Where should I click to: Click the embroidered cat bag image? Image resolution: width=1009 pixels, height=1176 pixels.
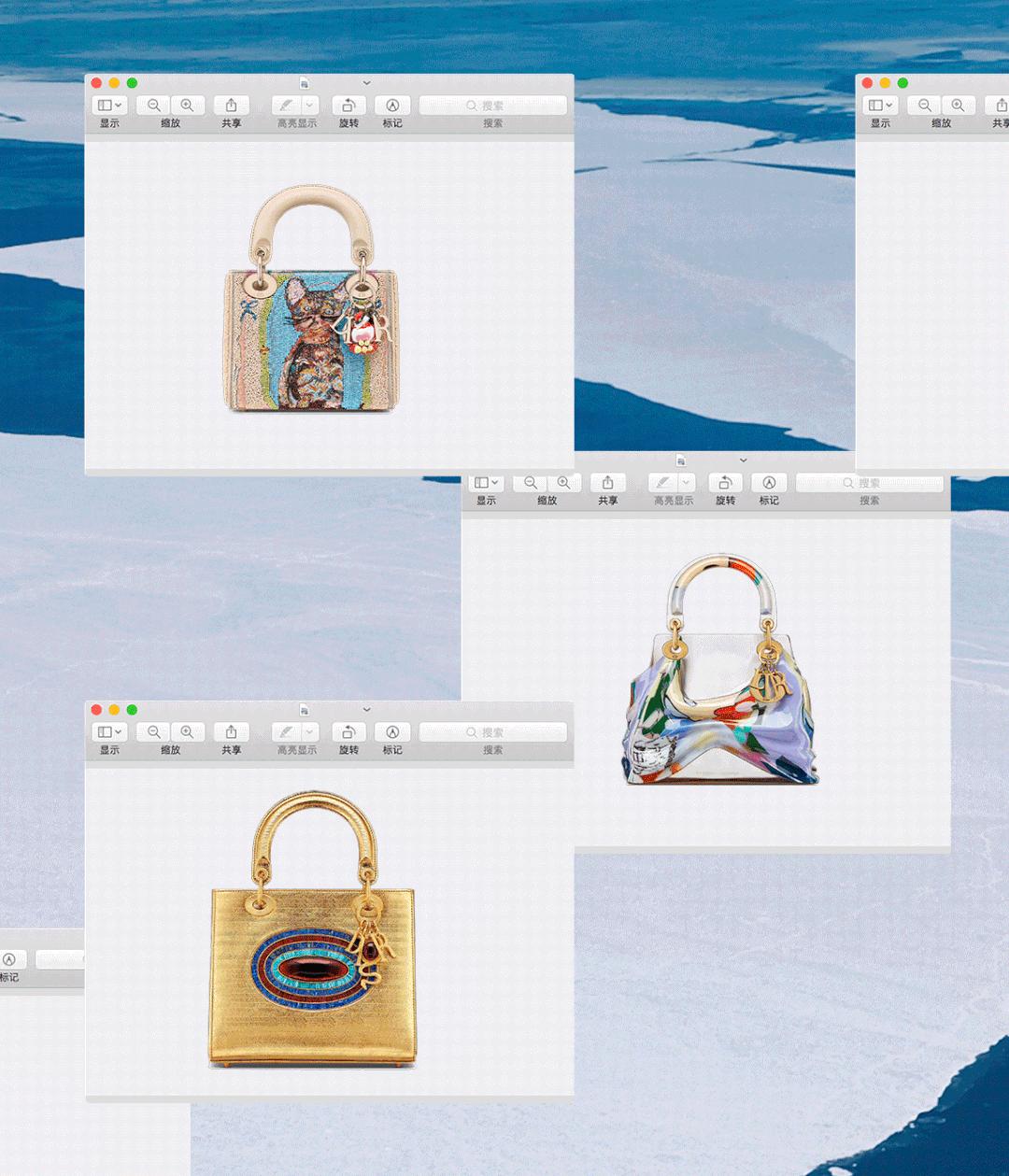312,299
